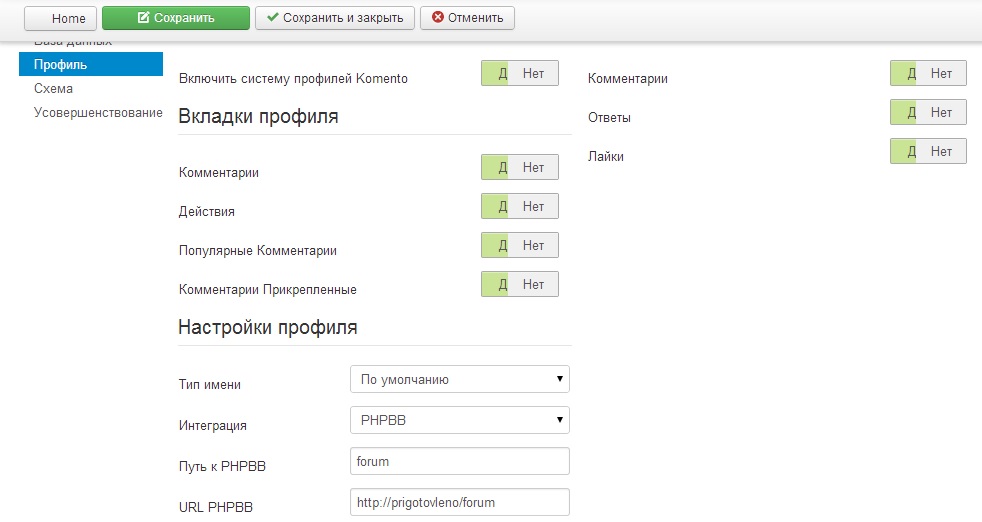
Task: Open Схема in the sidebar menu
Action: pyautogui.click(x=53, y=89)
